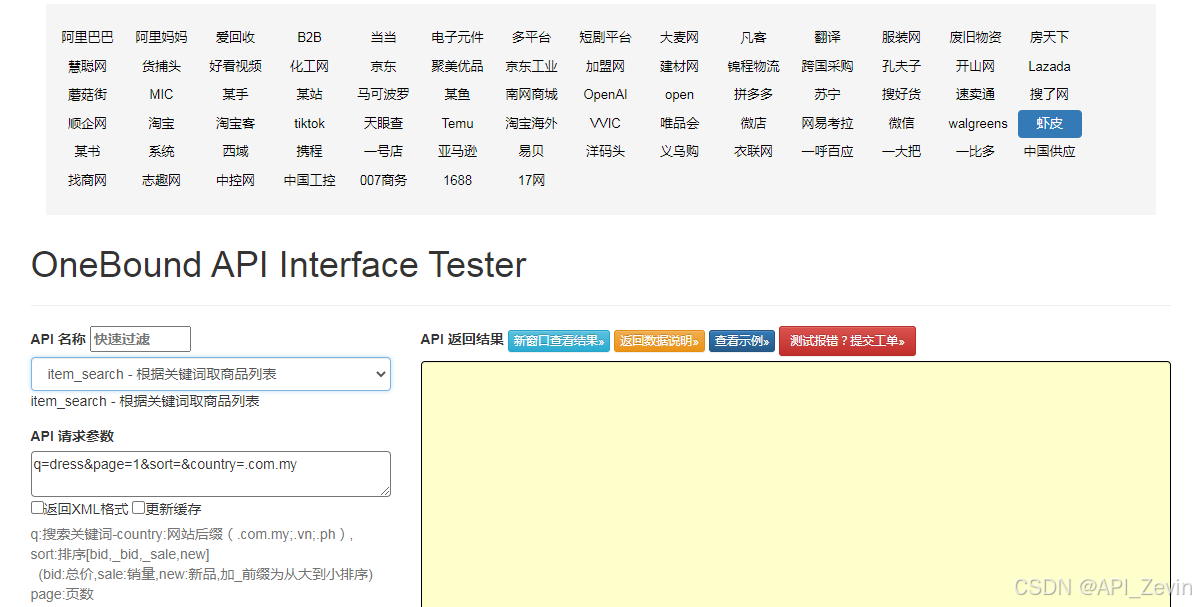Open the 马可波罗 tab
The height and width of the screenshot is (607, 1196).
click(x=383, y=95)
